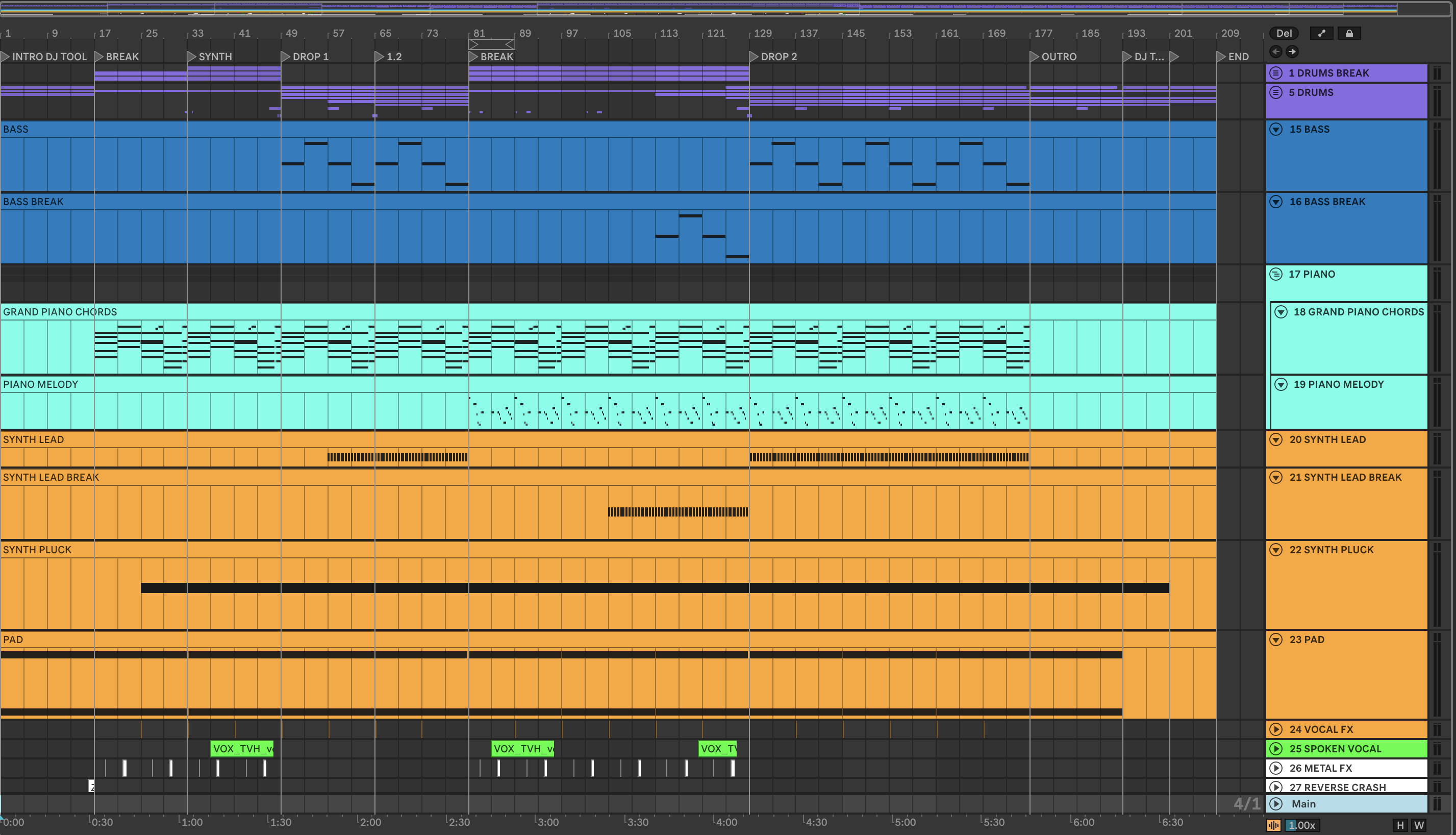The width and height of the screenshot is (1456, 835).
Task: Expand the 27 REVERSE CRASH track
Action: 1275,787
